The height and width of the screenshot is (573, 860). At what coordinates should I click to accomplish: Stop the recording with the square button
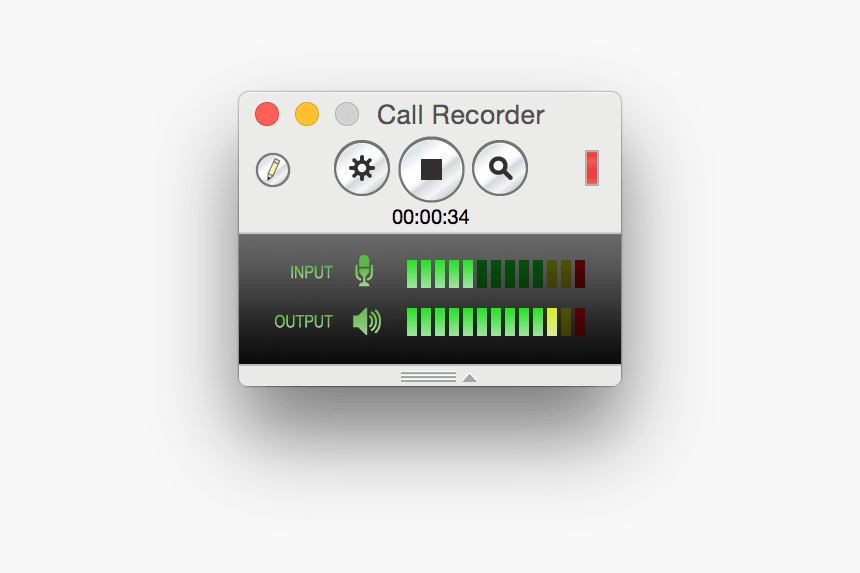click(x=431, y=169)
